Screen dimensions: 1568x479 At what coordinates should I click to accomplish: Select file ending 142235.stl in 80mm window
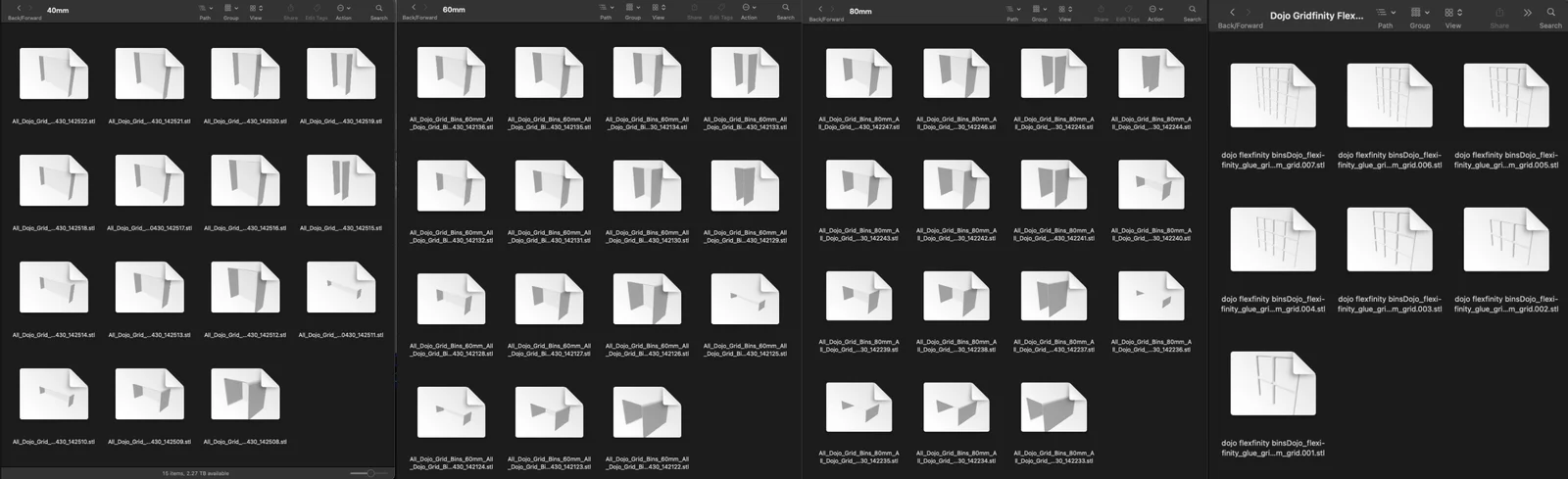(x=859, y=407)
